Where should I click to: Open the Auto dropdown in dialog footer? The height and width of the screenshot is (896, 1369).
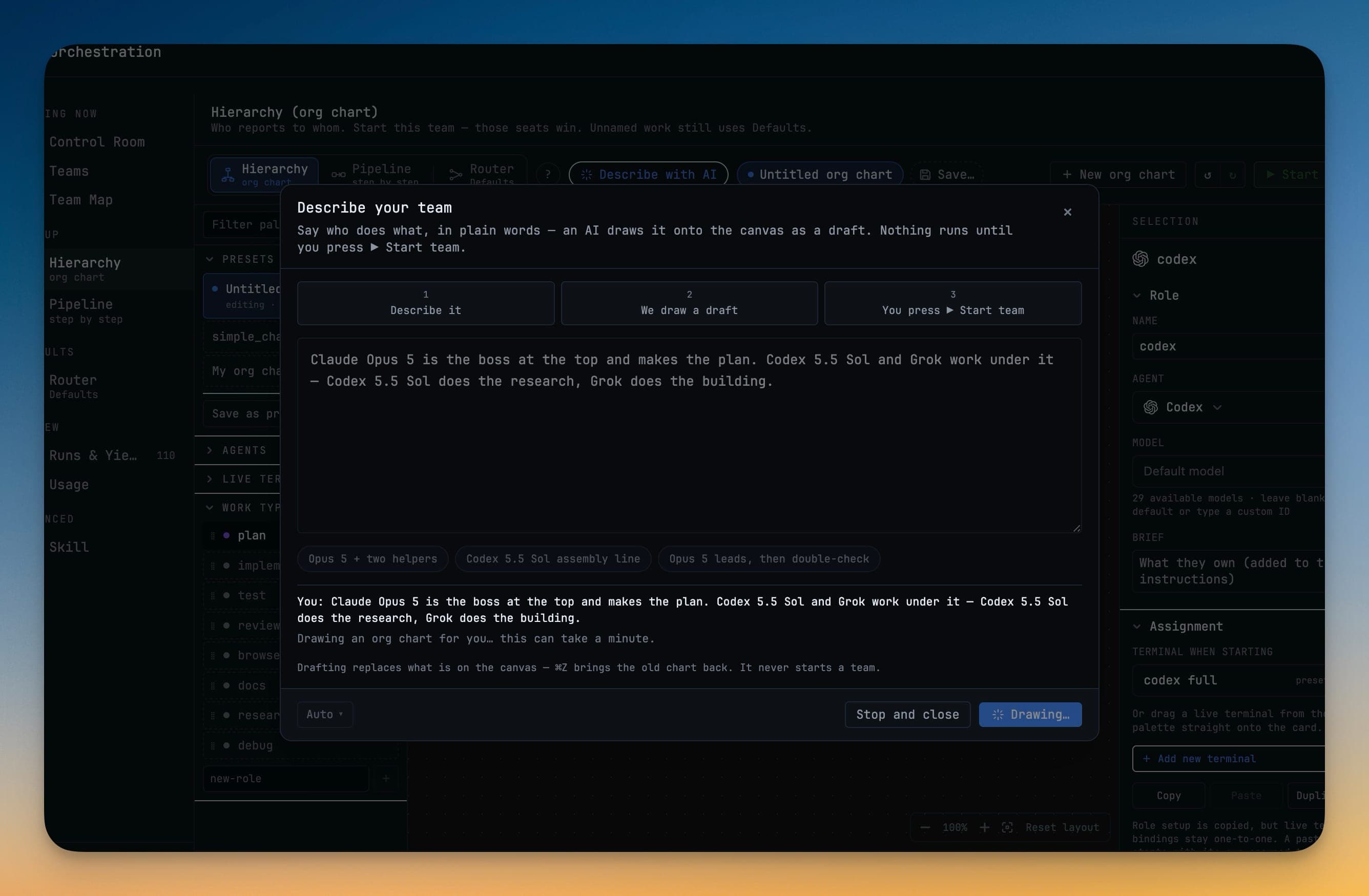point(325,714)
